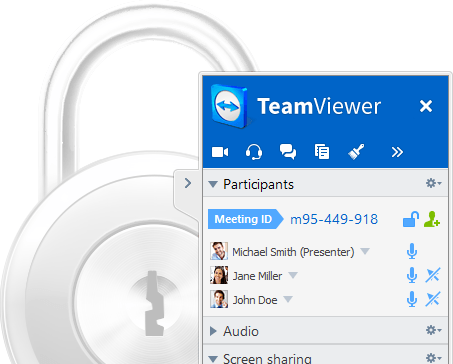The width and height of the screenshot is (453, 364).
Task: Open the whiteboard brush tool
Action: pos(356,152)
